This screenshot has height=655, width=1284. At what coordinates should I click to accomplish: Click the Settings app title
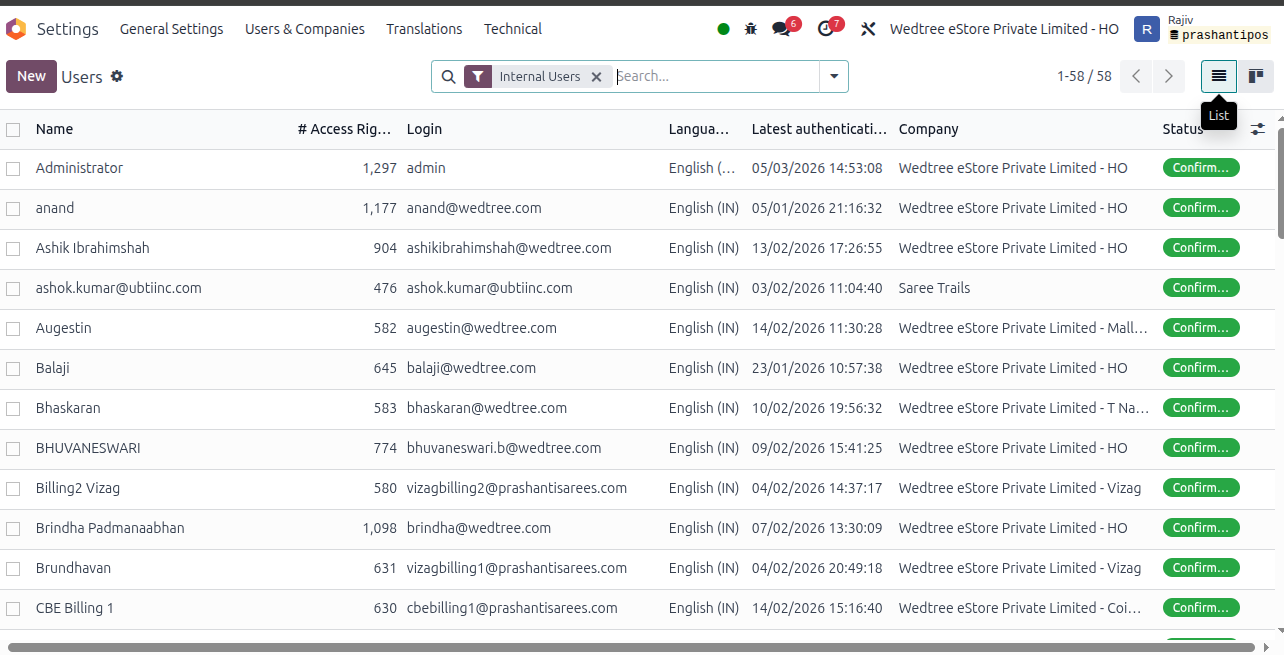click(68, 29)
